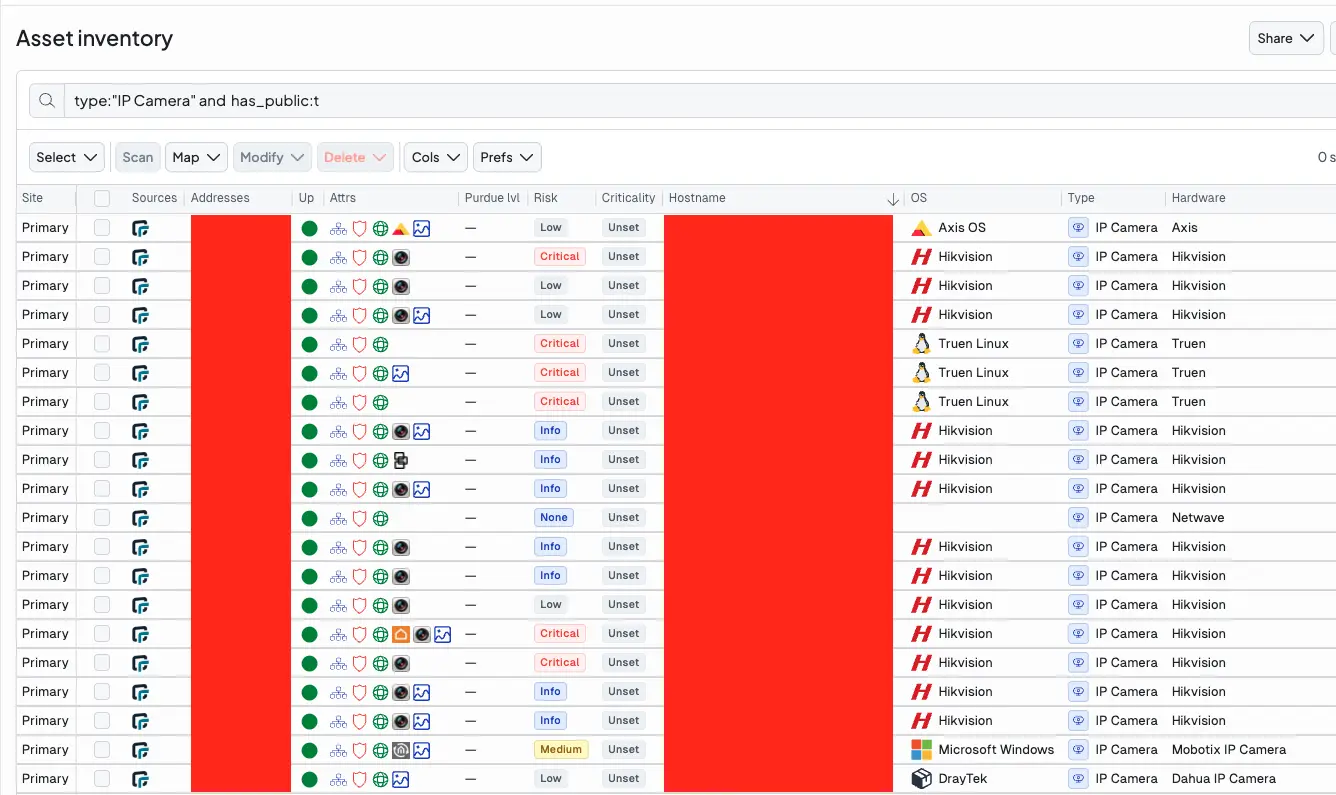The image size is (1336, 795).
Task: Open the screenshot icon in Dahua row
Action: pyautogui.click(x=400, y=779)
